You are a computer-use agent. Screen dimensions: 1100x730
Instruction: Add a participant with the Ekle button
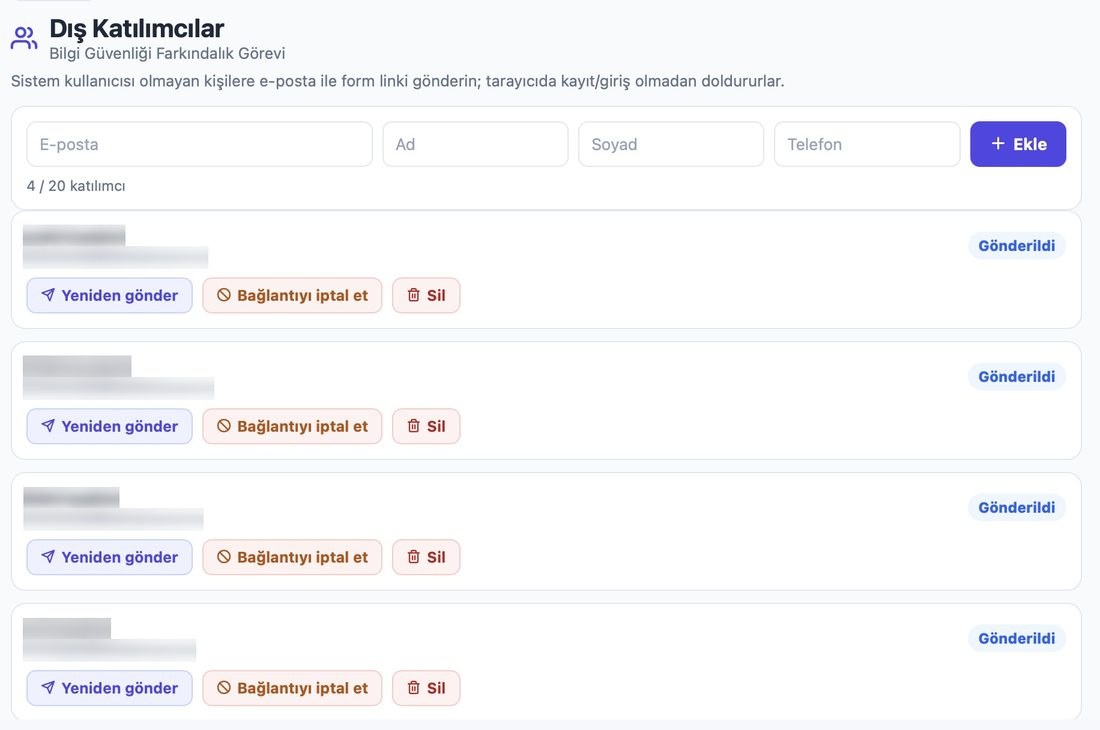coord(1018,144)
